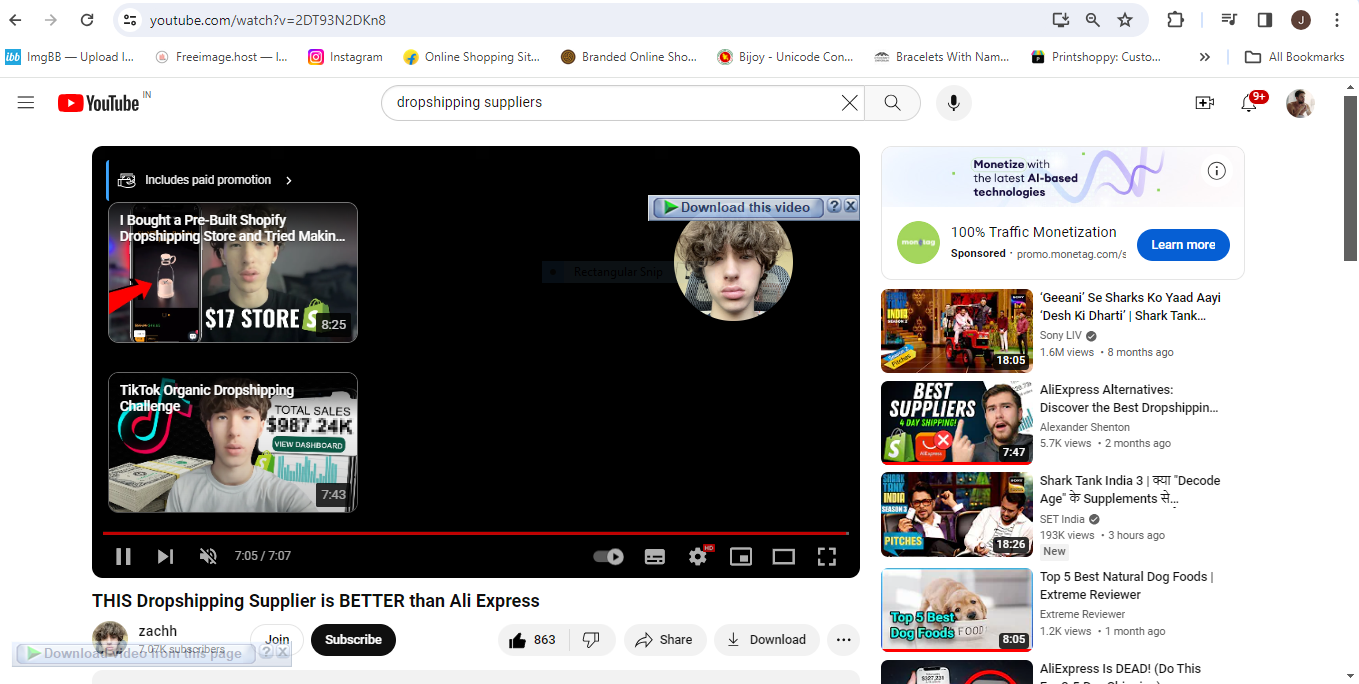Open the zoom magnifier icon in address bar
Viewport: 1359px width, 684px height.
coord(1093,20)
